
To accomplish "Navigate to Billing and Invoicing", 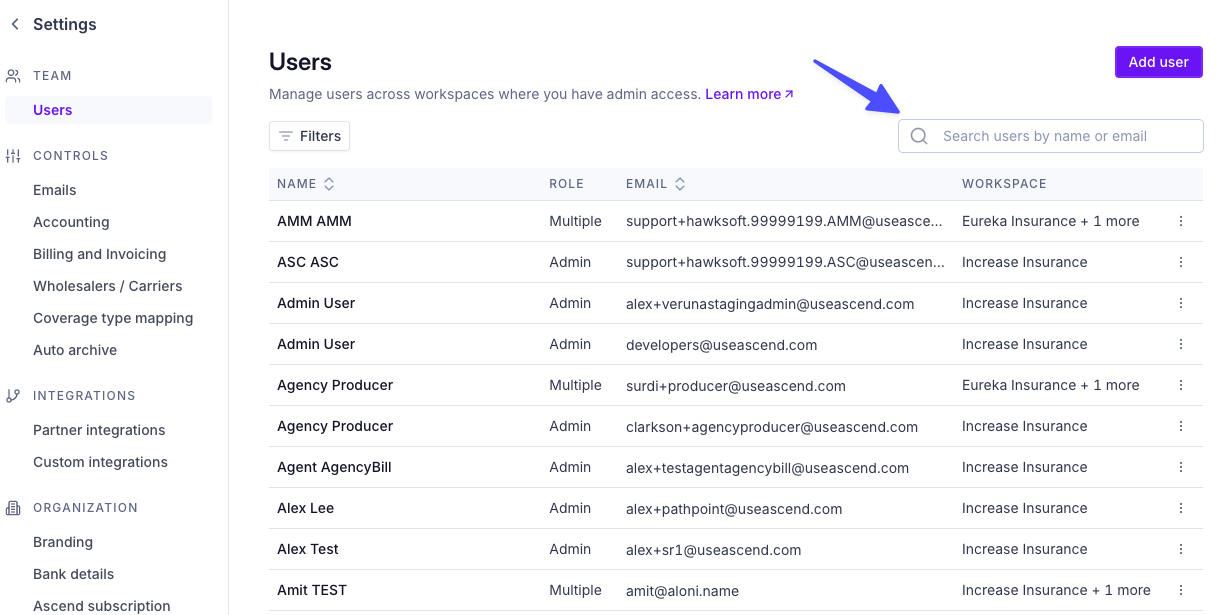I will 100,254.
